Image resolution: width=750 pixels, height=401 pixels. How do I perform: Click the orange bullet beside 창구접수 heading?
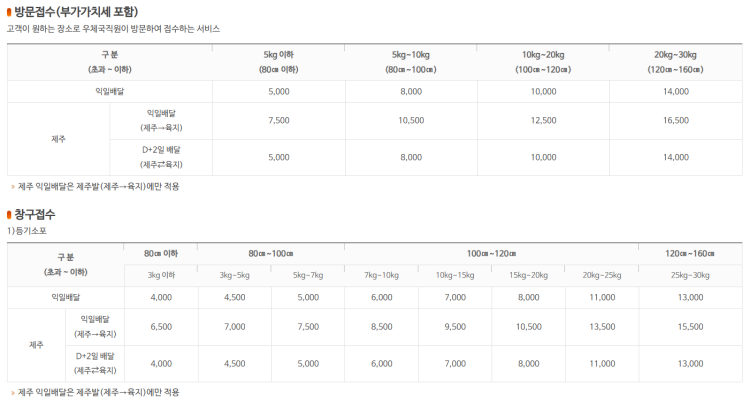click(x=9, y=214)
